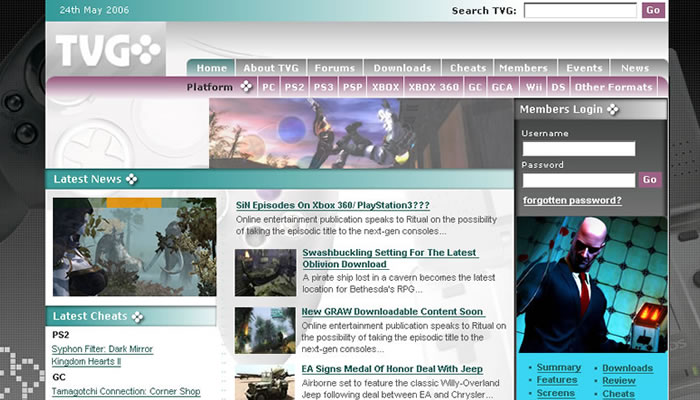700x400 pixels.
Task: Click the Oblivion news thumbnail
Action: click(x=266, y=272)
